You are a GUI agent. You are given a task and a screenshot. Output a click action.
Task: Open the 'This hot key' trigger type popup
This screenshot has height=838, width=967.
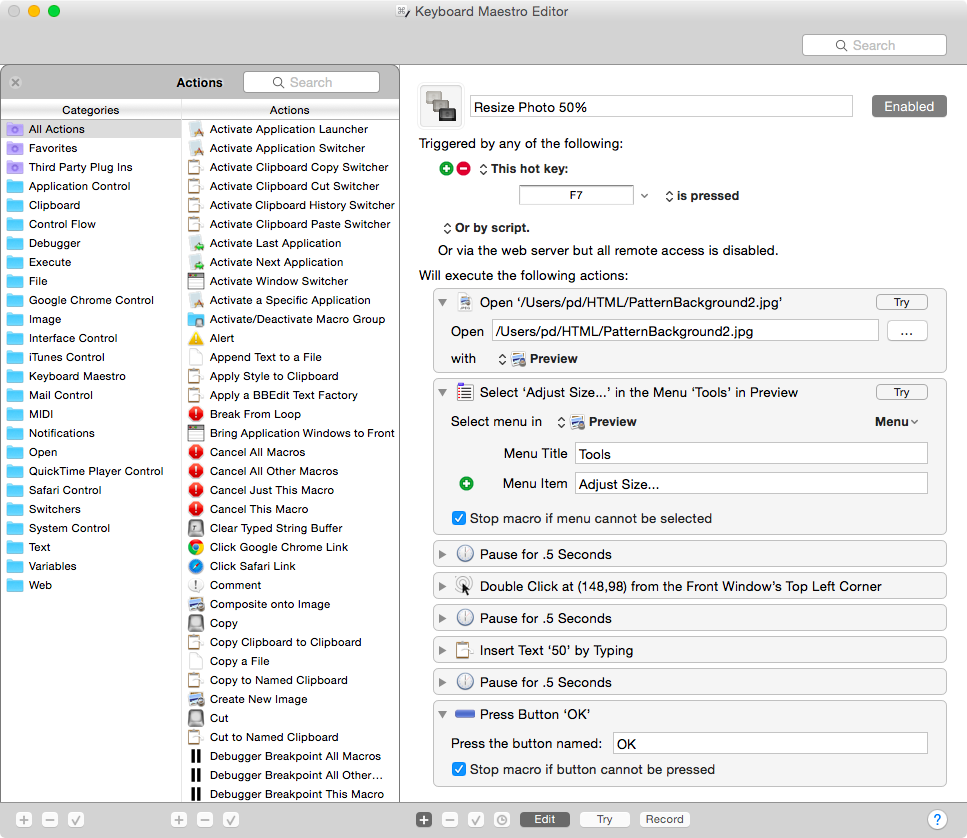tap(524, 168)
